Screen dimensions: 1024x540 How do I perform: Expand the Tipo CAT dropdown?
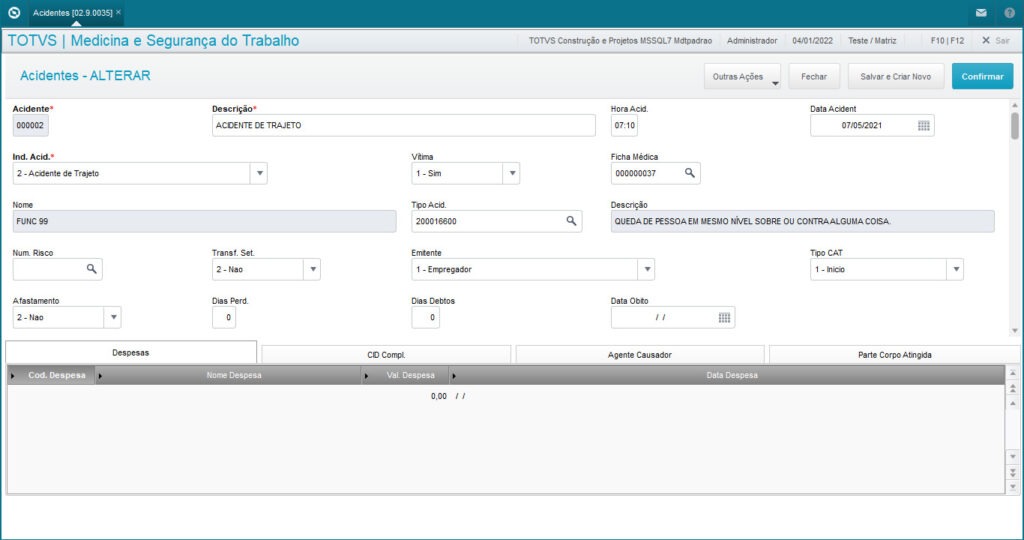click(955, 269)
